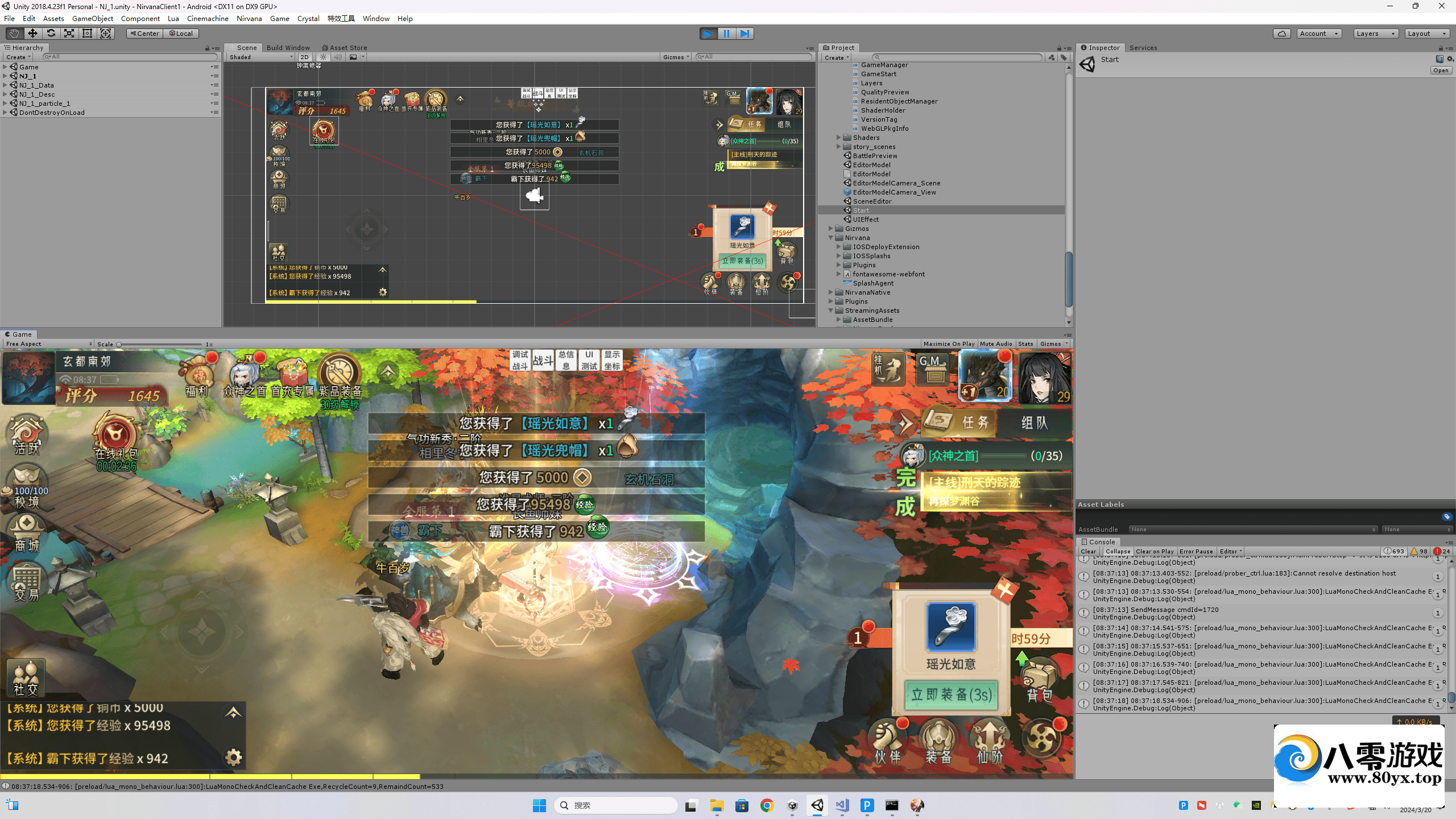1456x819 pixels.
Task: Click the Project search field
Action: pos(957,57)
